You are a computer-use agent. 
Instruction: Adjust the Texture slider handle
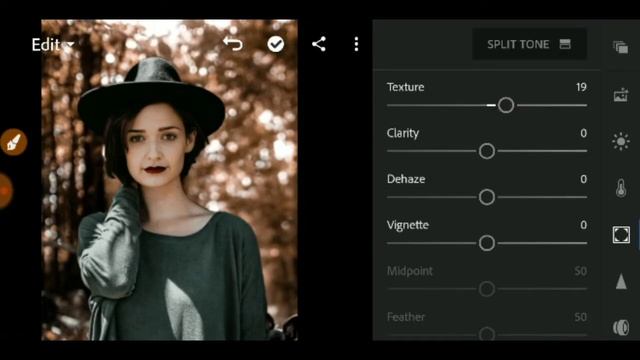click(x=506, y=105)
